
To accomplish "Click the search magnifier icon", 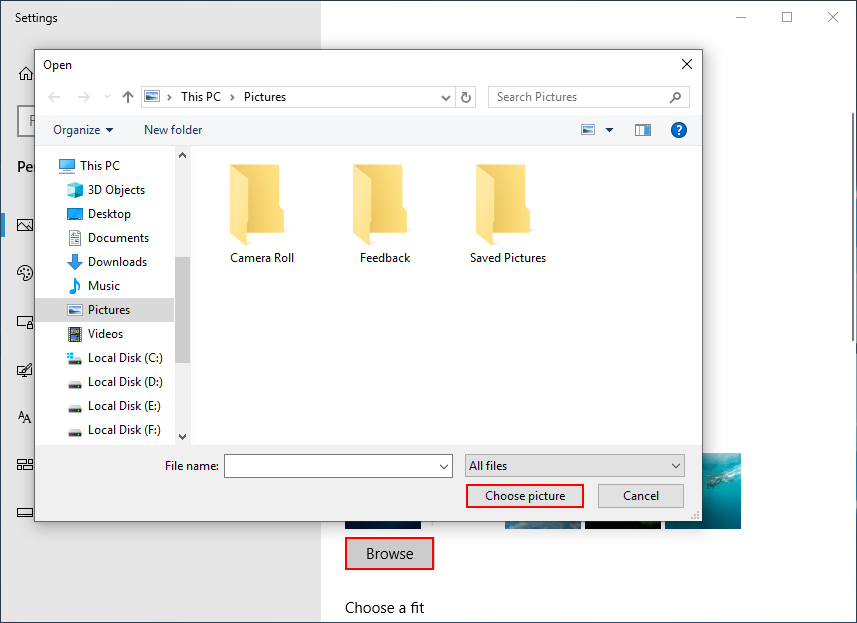I will [x=676, y=97].
